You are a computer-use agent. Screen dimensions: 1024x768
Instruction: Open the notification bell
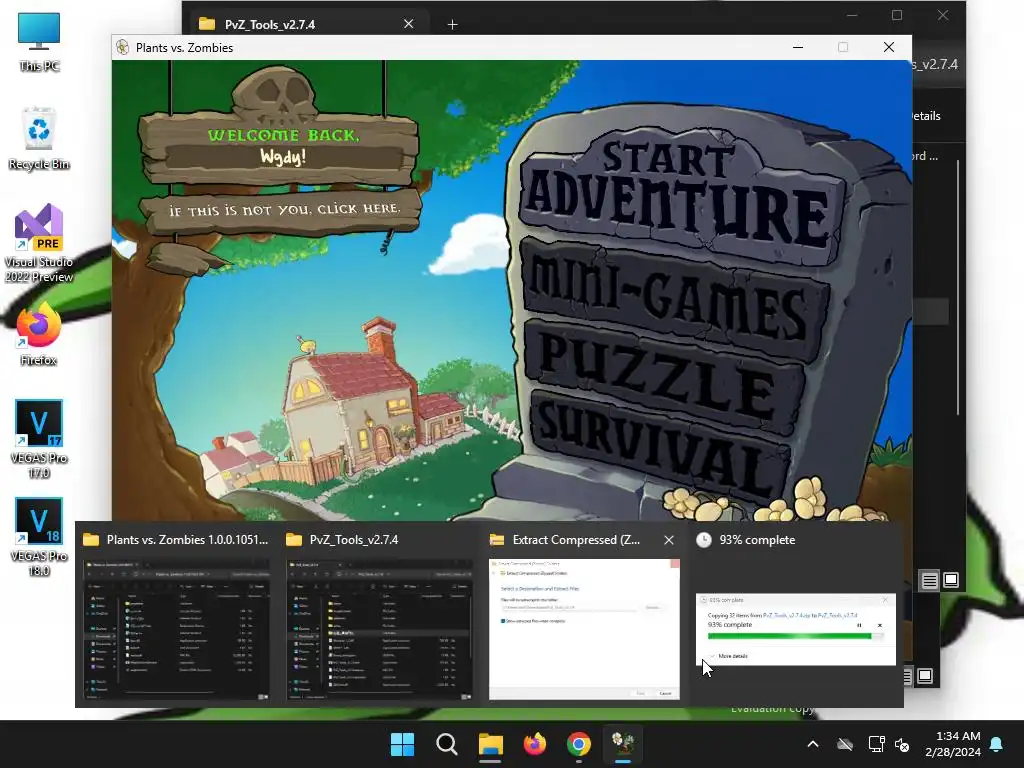click(997, 744)
